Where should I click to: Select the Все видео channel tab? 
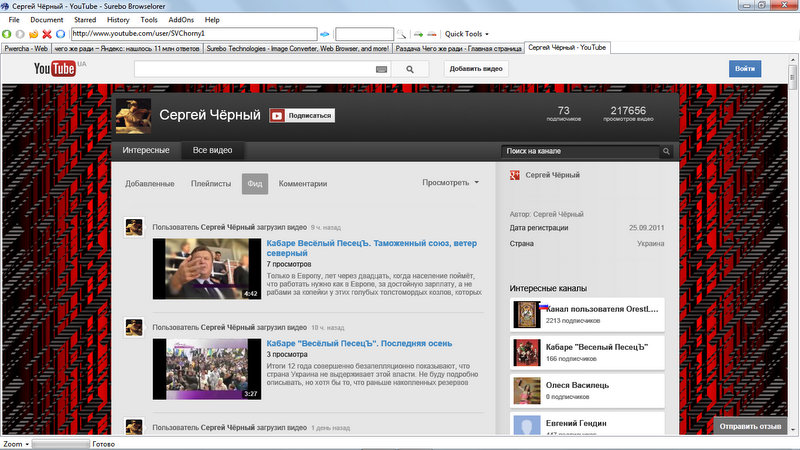click(212, 151)
